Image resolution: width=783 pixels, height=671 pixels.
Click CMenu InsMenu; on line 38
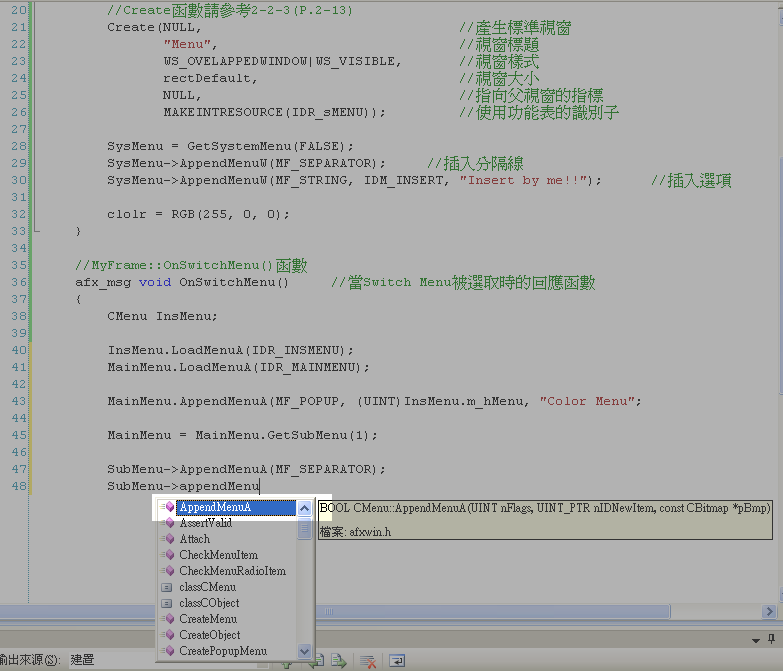tap(162, 317)
